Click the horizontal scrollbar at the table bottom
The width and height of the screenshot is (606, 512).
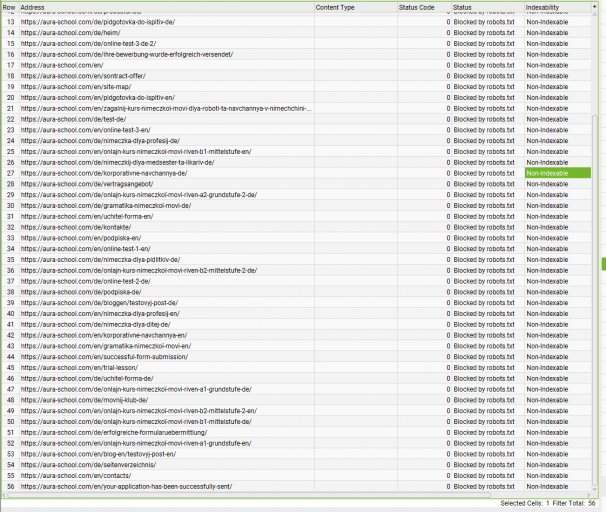coord(249,495)
